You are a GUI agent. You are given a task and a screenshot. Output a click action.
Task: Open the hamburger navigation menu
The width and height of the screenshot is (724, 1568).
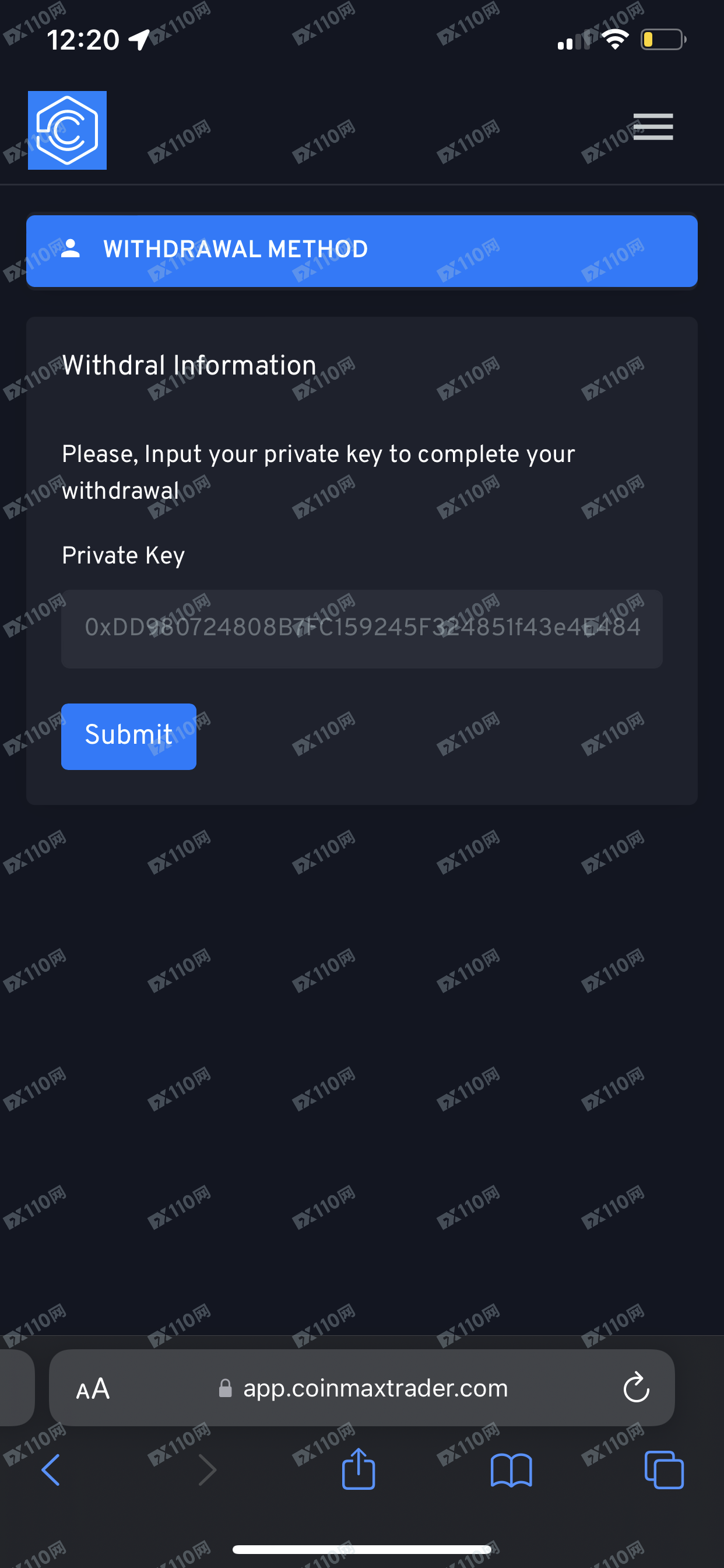pos(653,127)
